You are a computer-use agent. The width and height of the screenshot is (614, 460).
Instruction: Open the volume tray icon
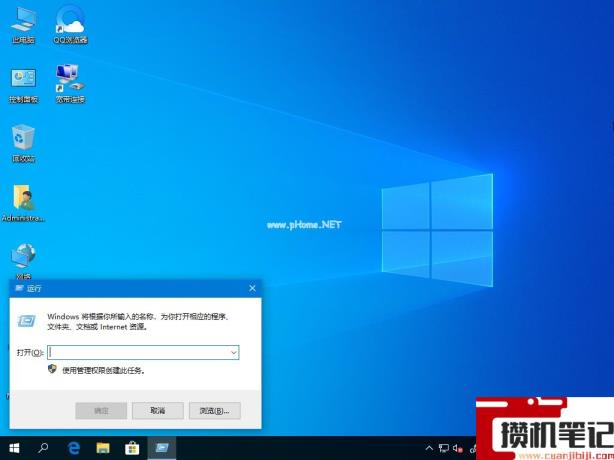(x=457, y=448)
